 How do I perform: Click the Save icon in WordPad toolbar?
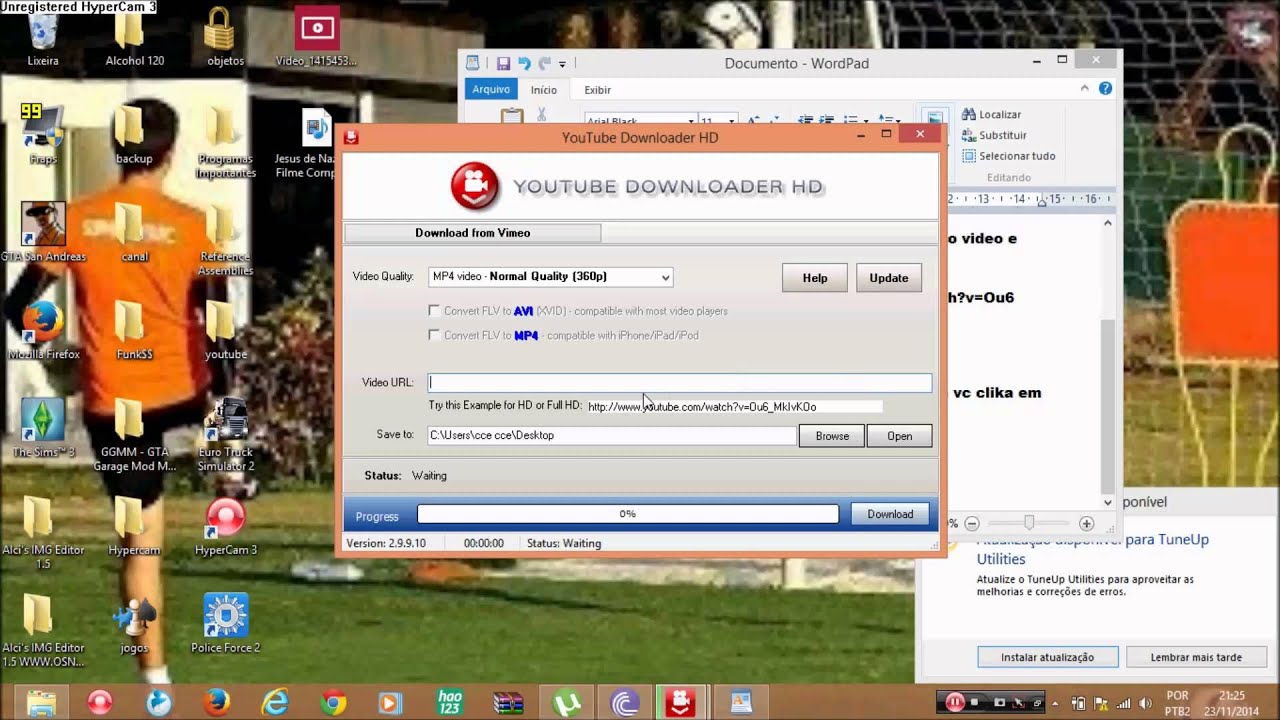pyautogui.click(x=503, y=63)
